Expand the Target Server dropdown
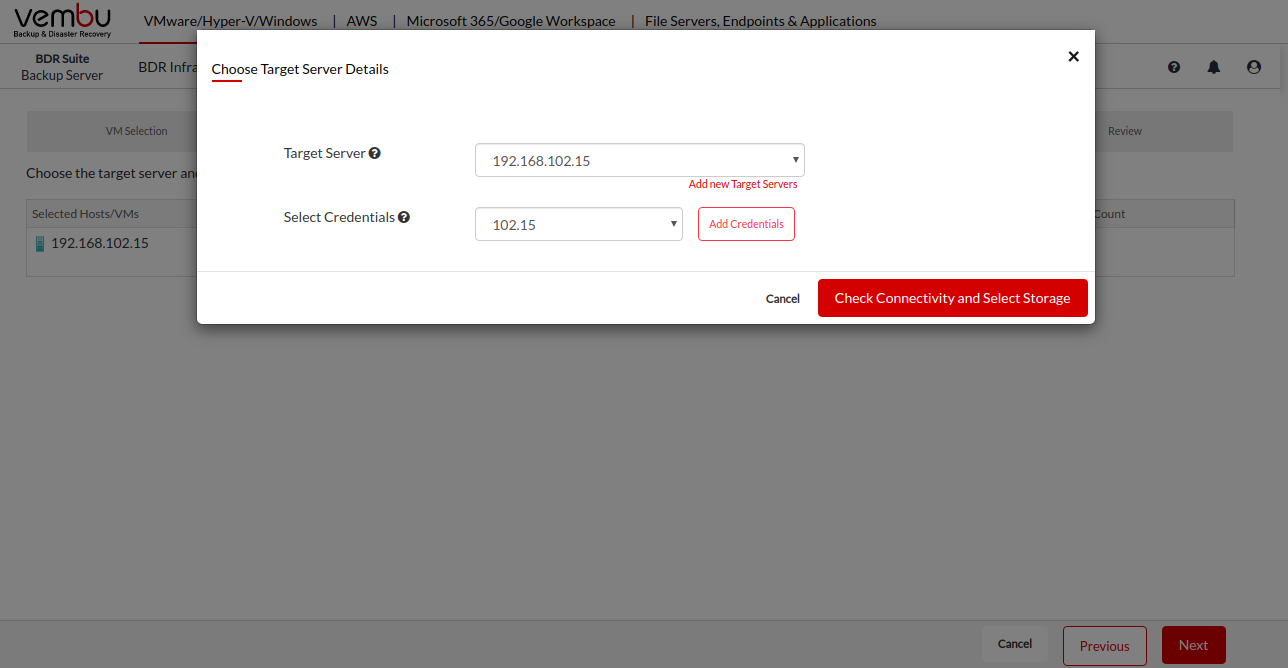1288x668 pixels. pos(639,160)
